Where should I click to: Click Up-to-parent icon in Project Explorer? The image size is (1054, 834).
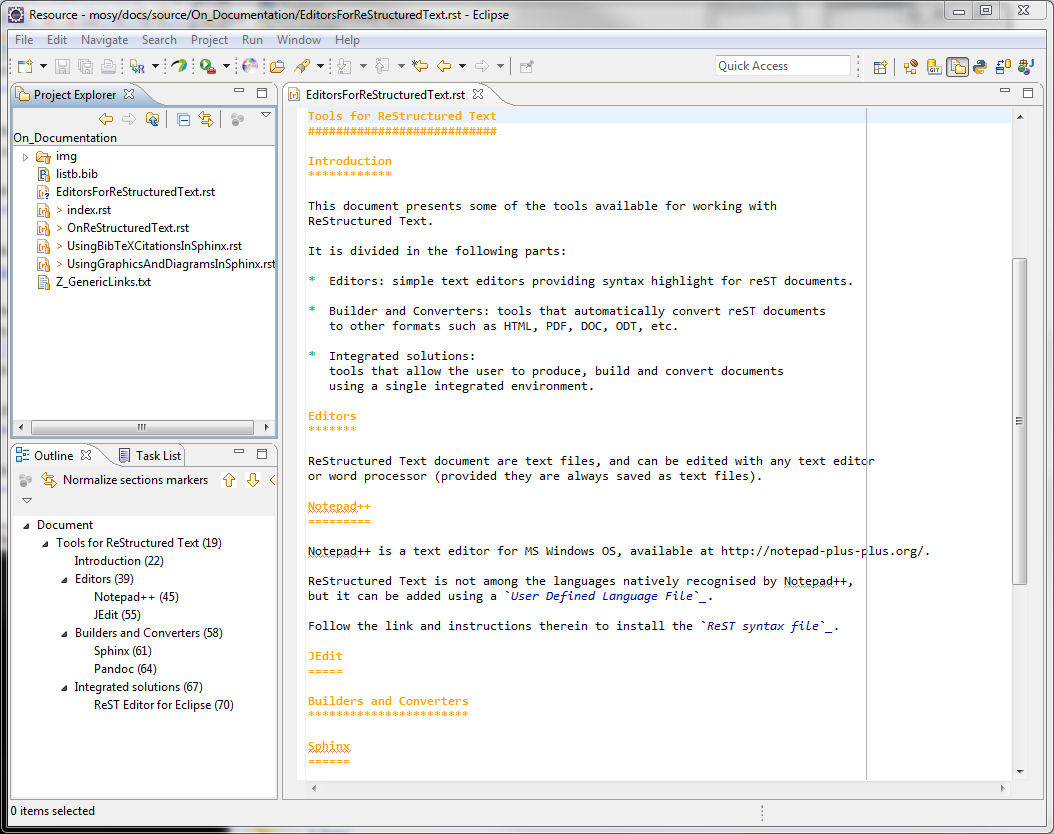pos(153,119)
